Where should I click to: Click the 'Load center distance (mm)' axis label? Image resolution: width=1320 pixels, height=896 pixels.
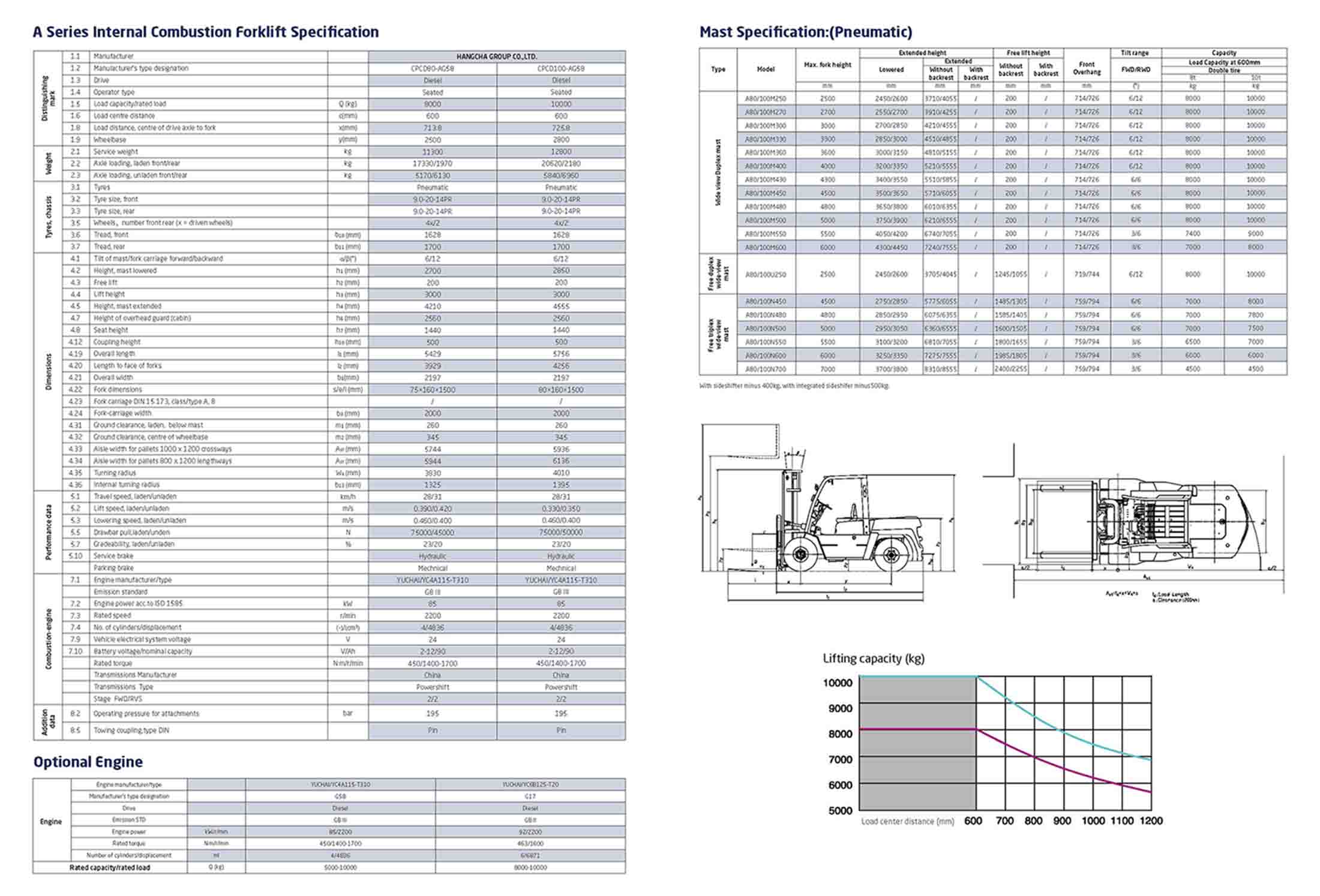click(907, 822)
